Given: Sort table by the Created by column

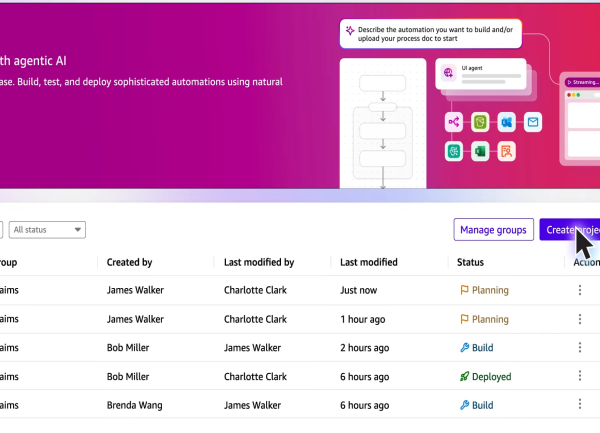Looking at the screenshot, I should coord(129,262).
